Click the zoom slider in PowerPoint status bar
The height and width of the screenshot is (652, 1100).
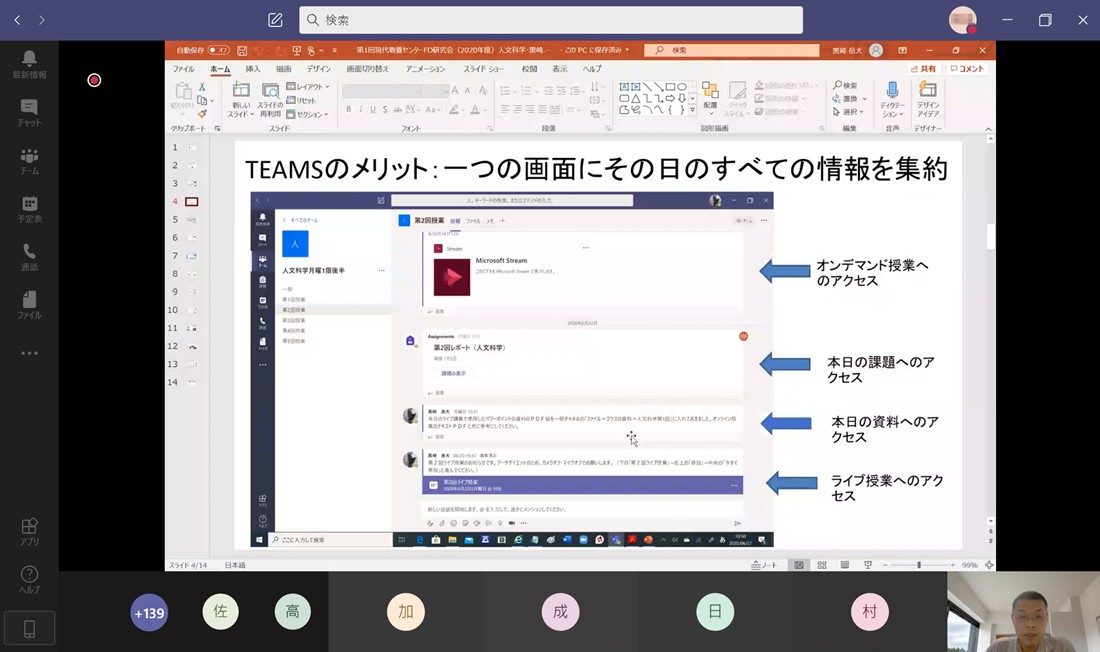tap(919, 565)
